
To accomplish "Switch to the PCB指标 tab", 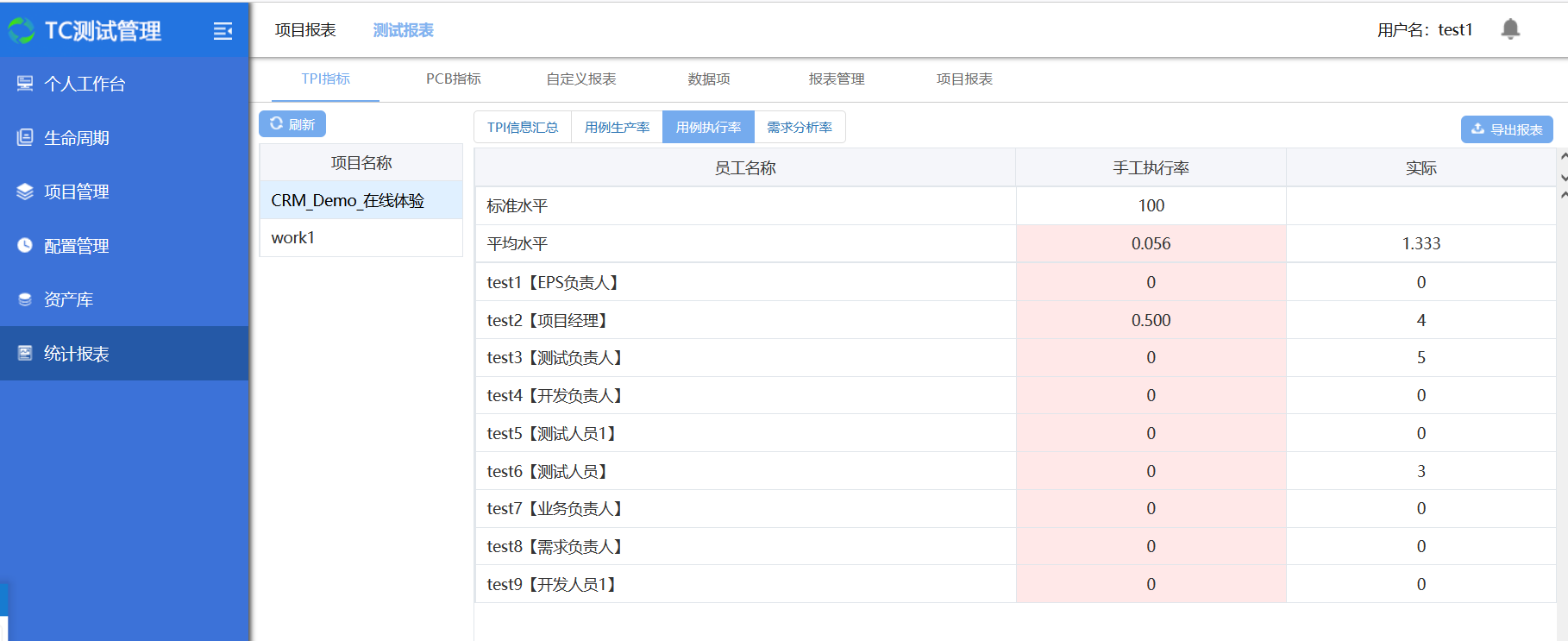I will pos(453,79).
